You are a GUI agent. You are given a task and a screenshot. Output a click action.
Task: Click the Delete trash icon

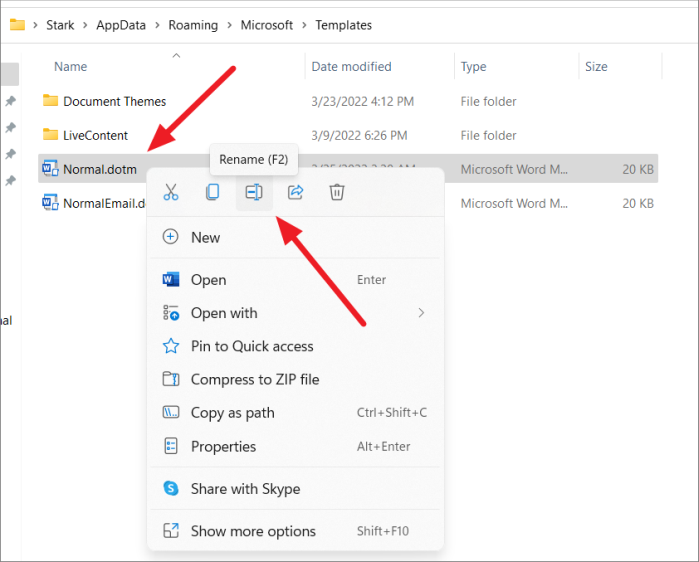(x=337, y=192)
